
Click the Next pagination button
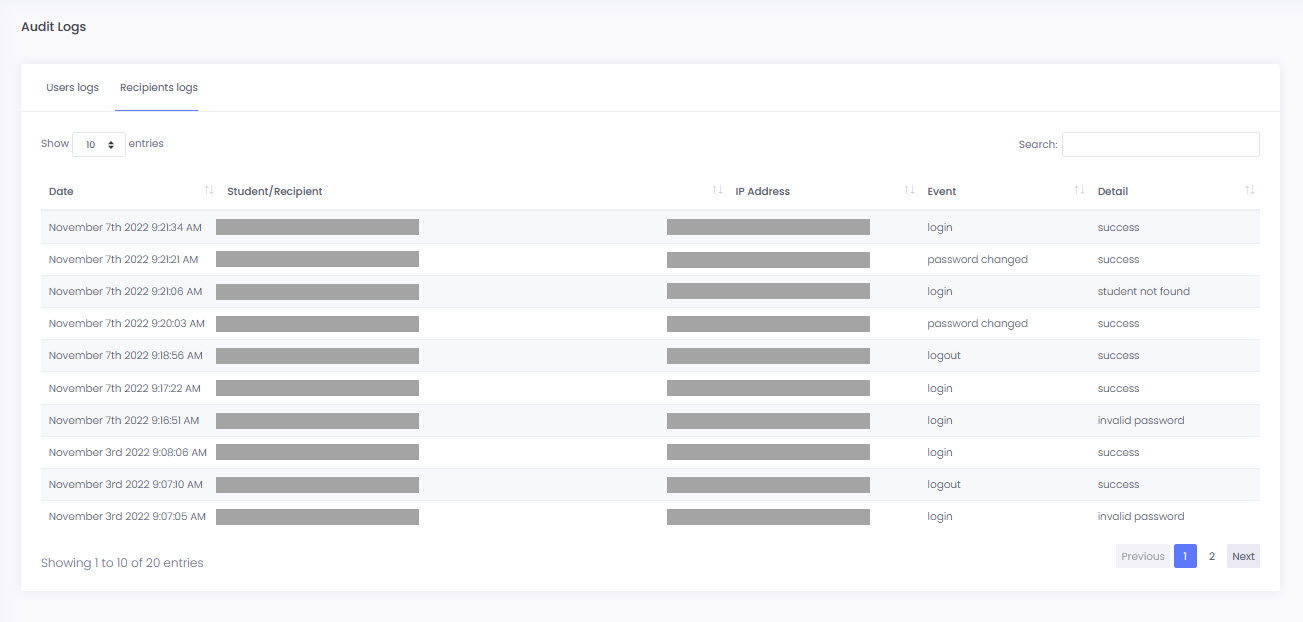pyautogui.click(x=1243, y=556)
